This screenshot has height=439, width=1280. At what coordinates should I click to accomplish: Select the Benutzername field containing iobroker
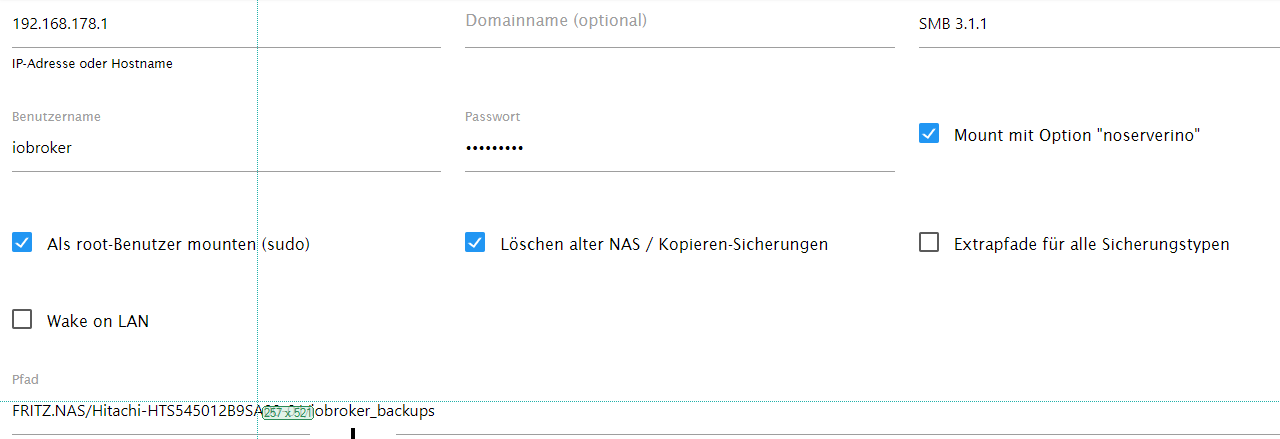coord(226,148)
